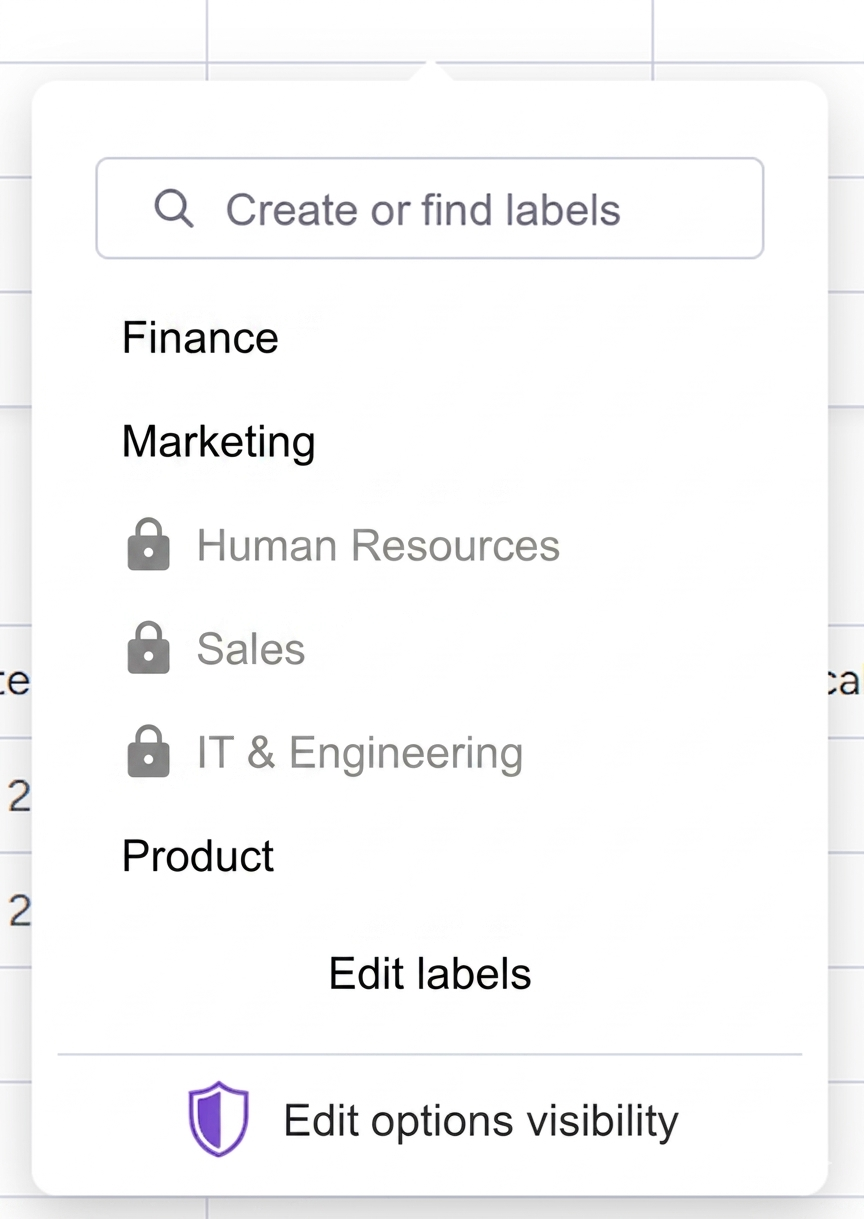Image resolution: width=864 pixels, height=1219 pixels.
Task: Select the locked Human Resources label
Action: (378, 546)
